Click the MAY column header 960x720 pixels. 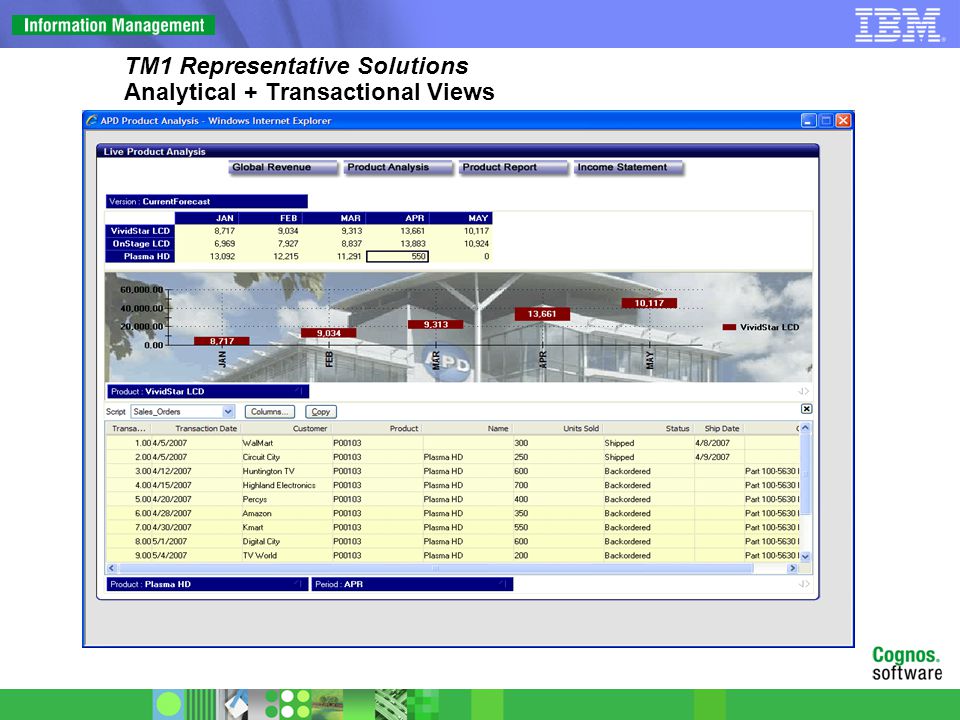coord(461,218)
